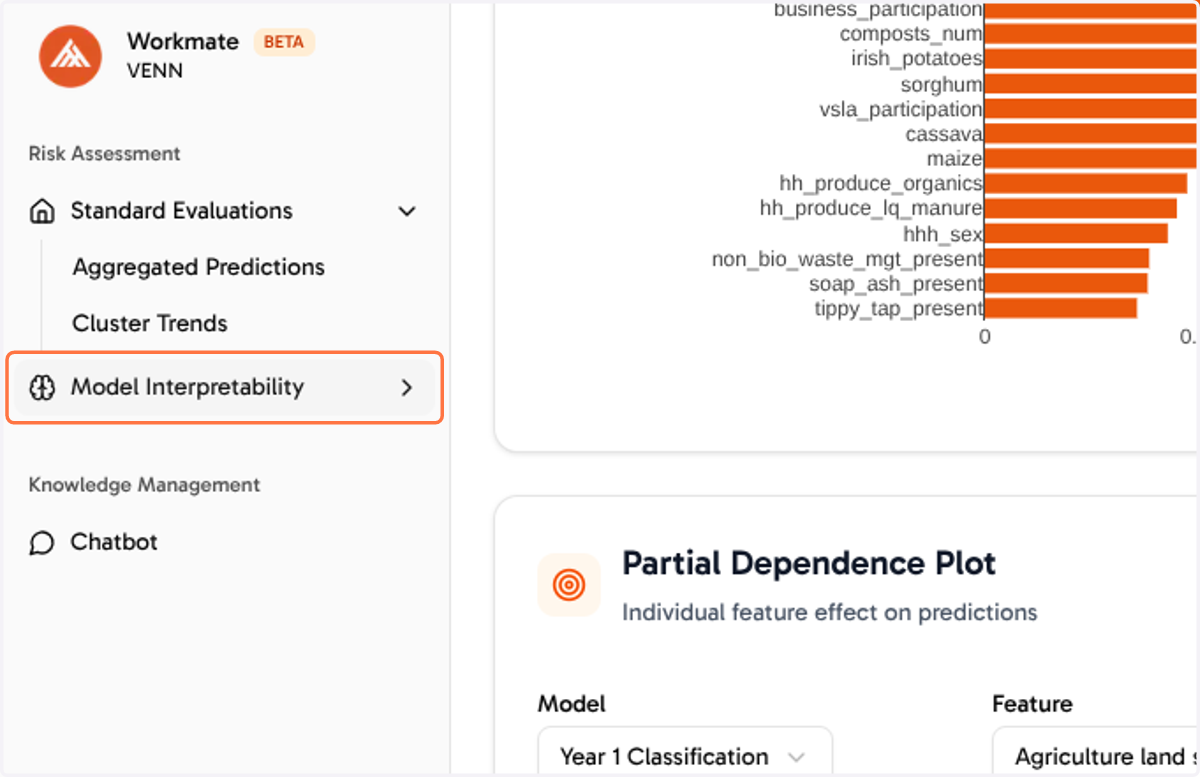Click the VENN workspace name
Screen dimensions: 1200x777
155,72
